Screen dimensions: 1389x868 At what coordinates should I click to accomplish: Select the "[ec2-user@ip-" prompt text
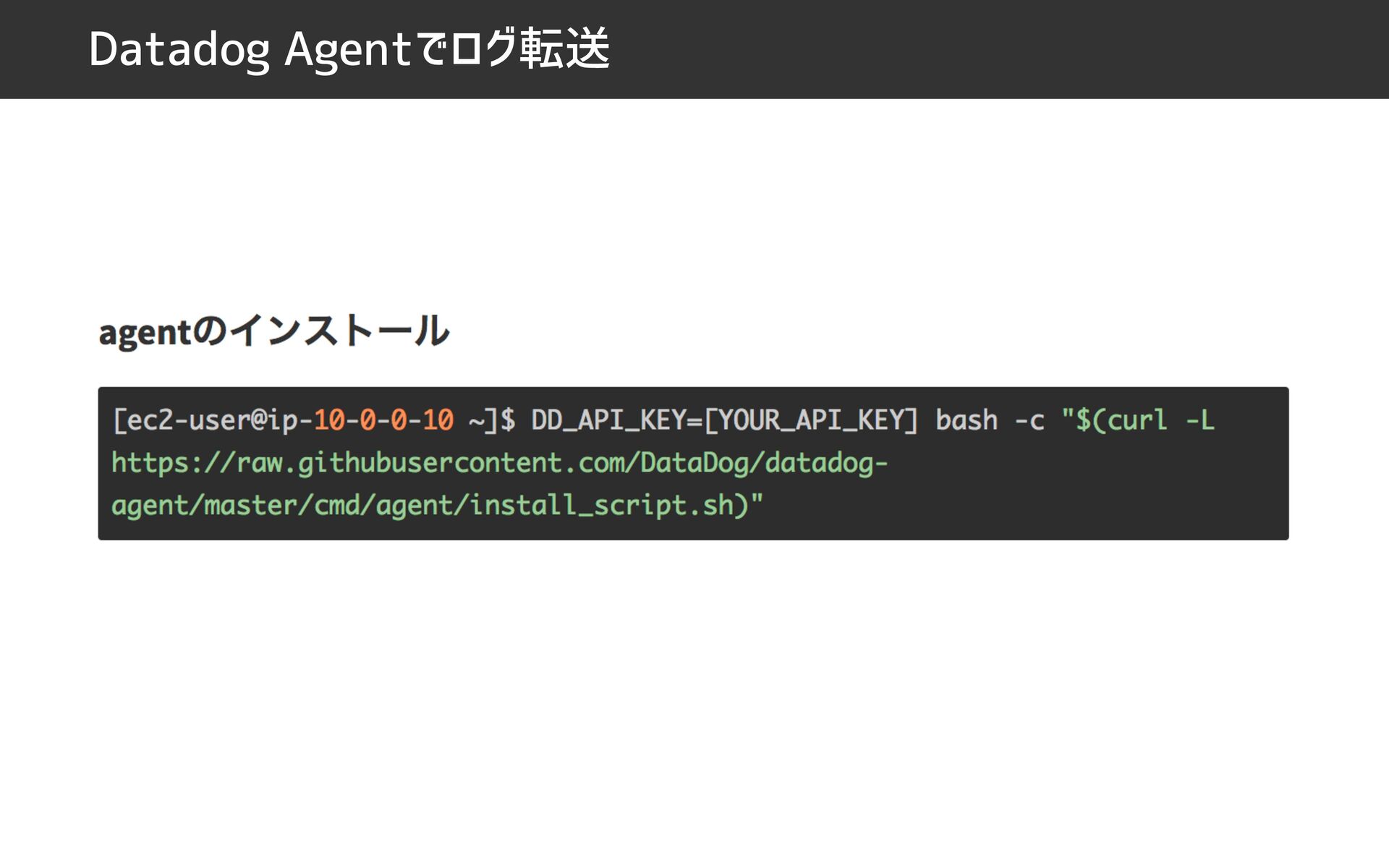click(x=213, y=420)
